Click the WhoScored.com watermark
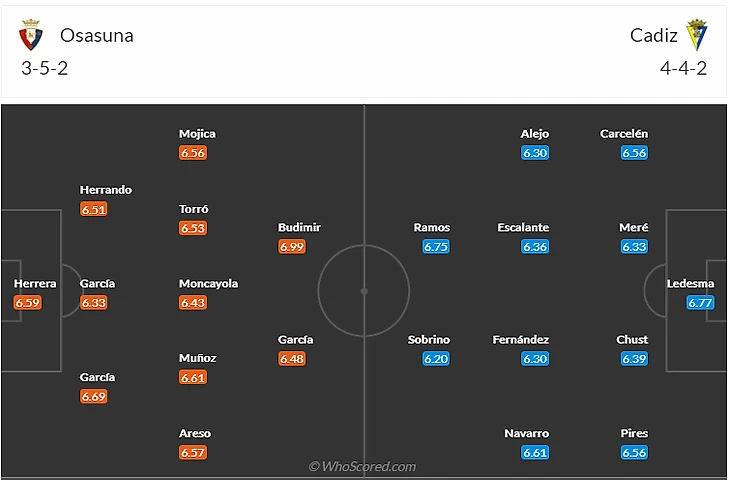 (362, 466)
